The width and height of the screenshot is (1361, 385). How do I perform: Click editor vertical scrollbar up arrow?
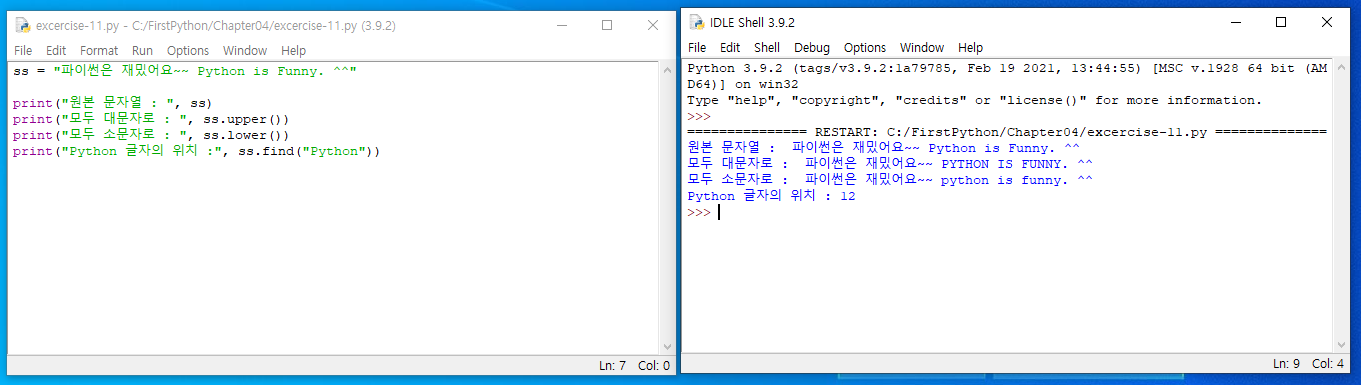coord(668,70)
